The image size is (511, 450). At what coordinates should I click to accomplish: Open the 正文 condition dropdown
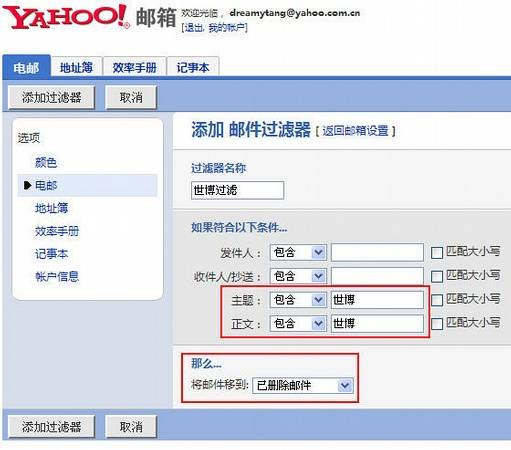pos(298,323)
